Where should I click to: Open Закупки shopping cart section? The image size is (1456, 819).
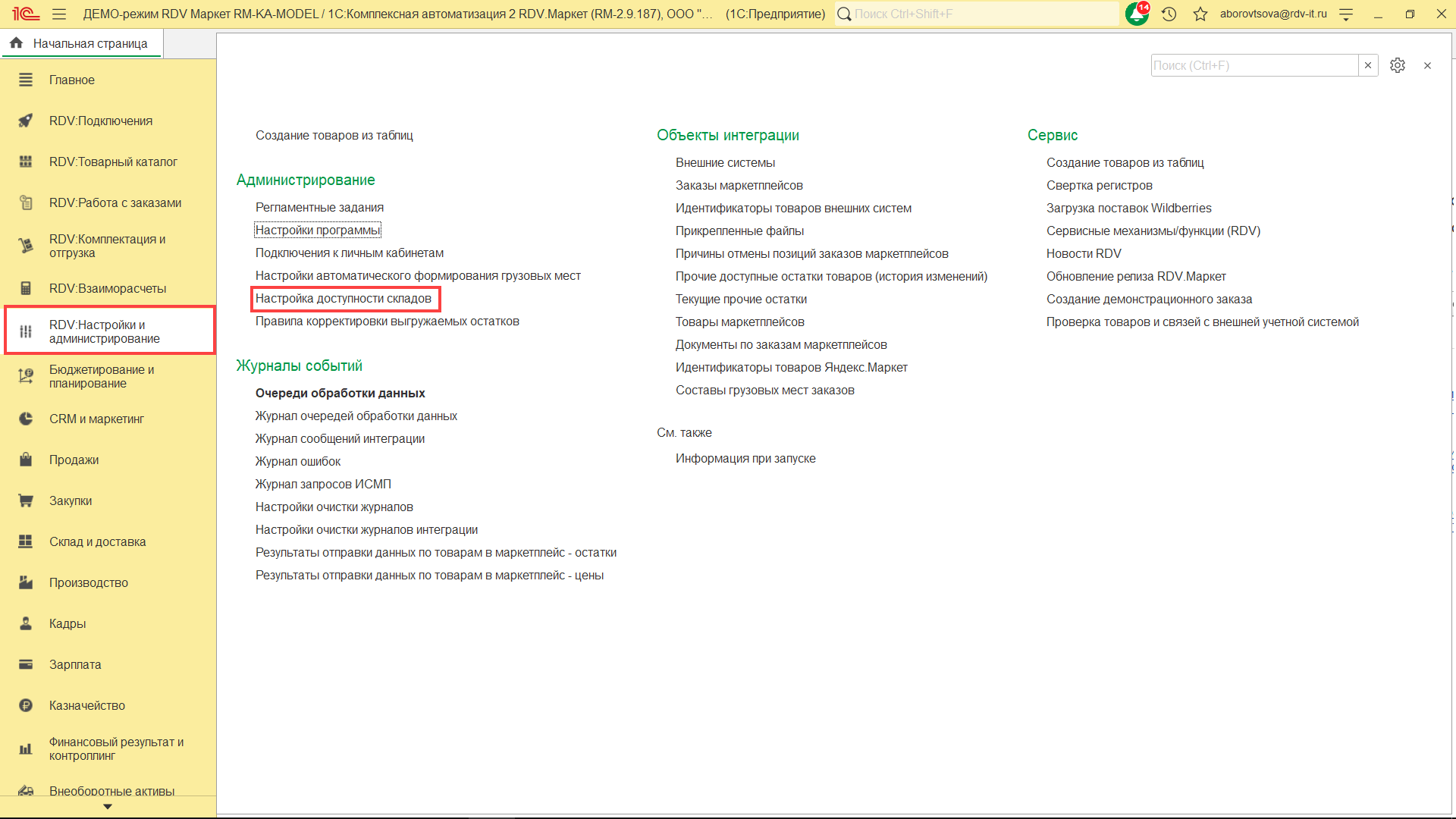[70, 500]
